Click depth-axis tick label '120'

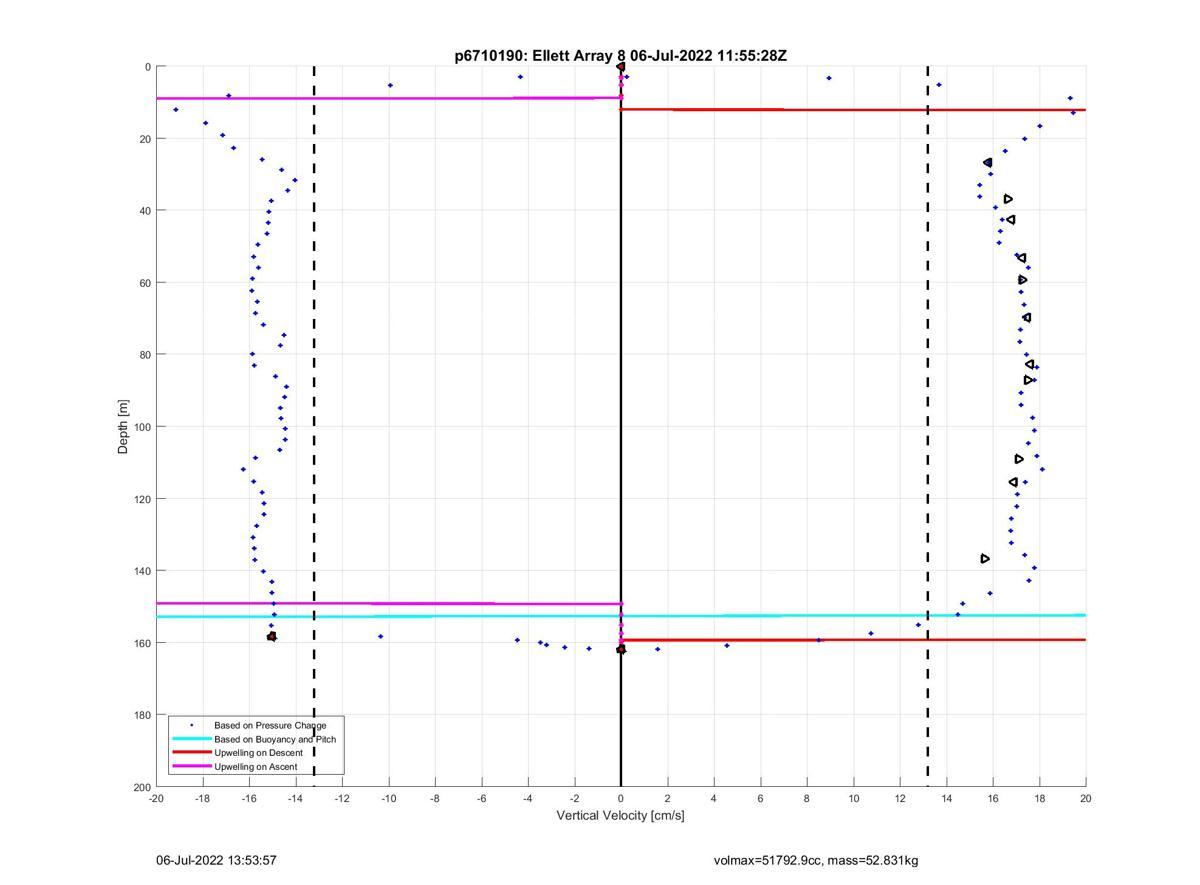(142, 499)
